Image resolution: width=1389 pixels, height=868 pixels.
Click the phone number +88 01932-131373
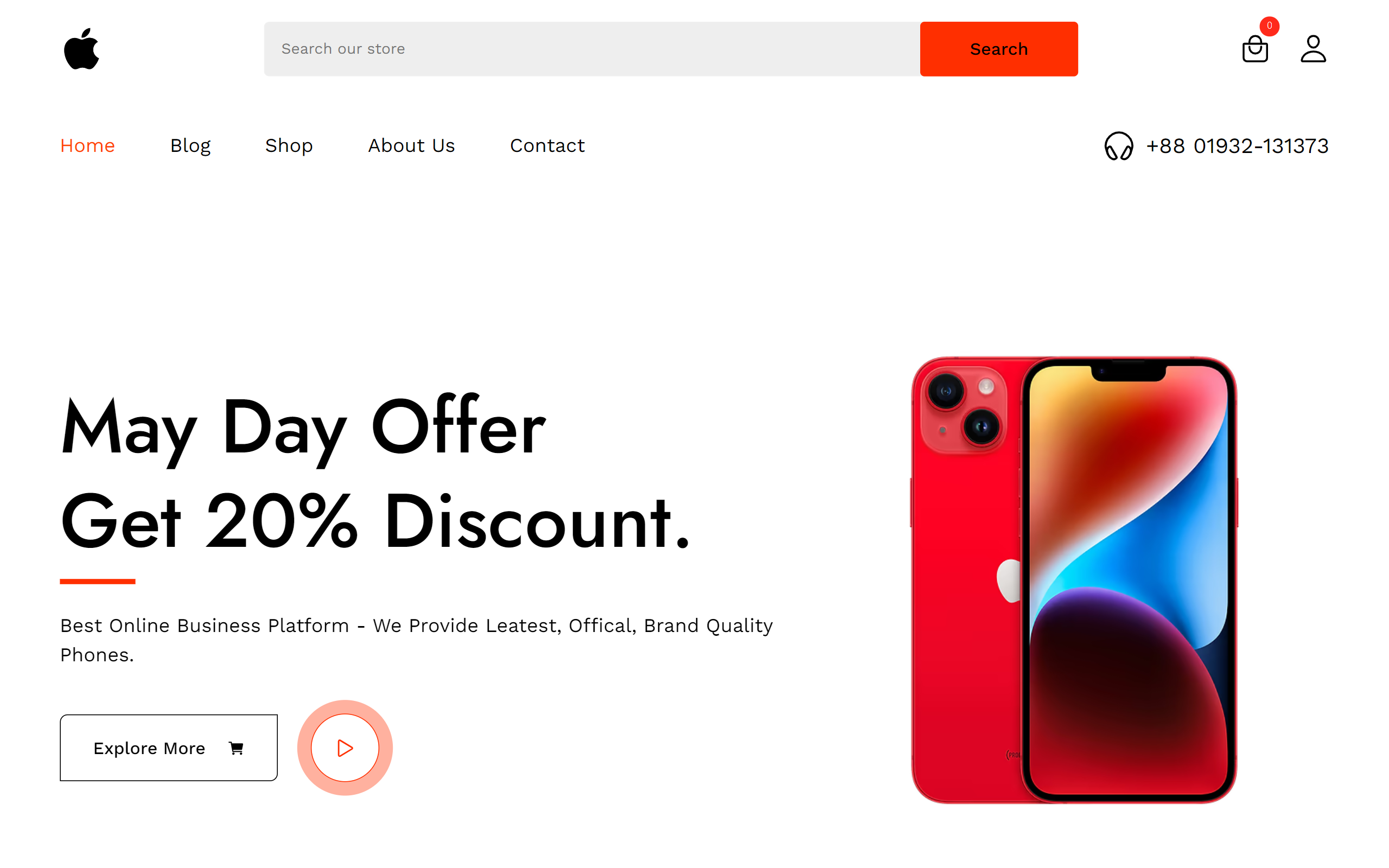[1238, 146]
